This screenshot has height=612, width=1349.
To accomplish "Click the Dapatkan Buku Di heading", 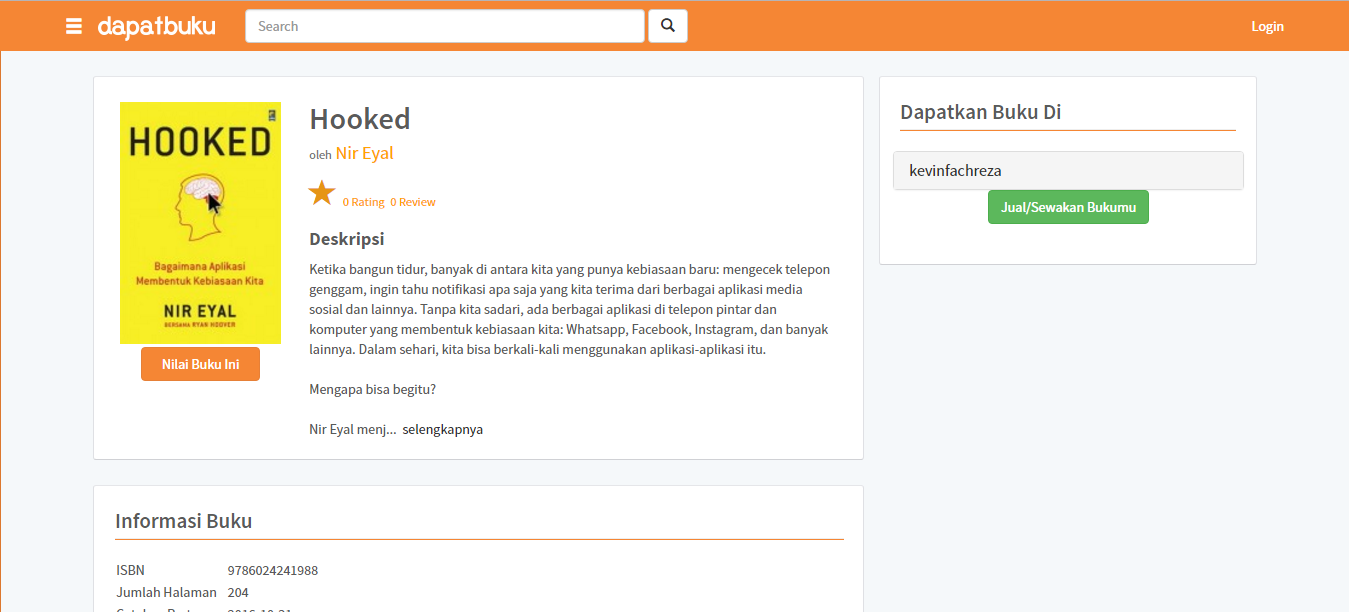I will 981,112.
